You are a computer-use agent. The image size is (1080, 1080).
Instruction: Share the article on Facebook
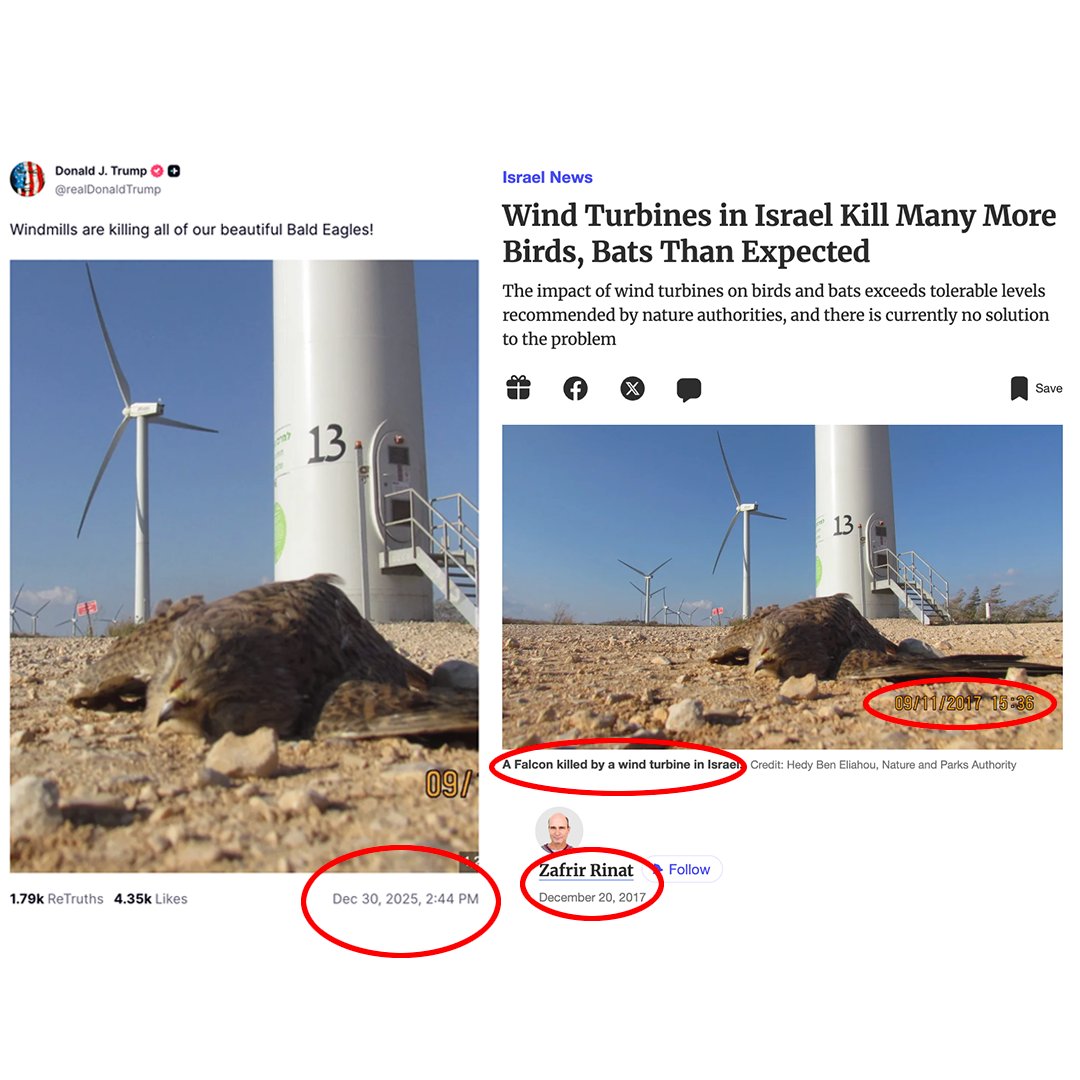tap(575, 388)
